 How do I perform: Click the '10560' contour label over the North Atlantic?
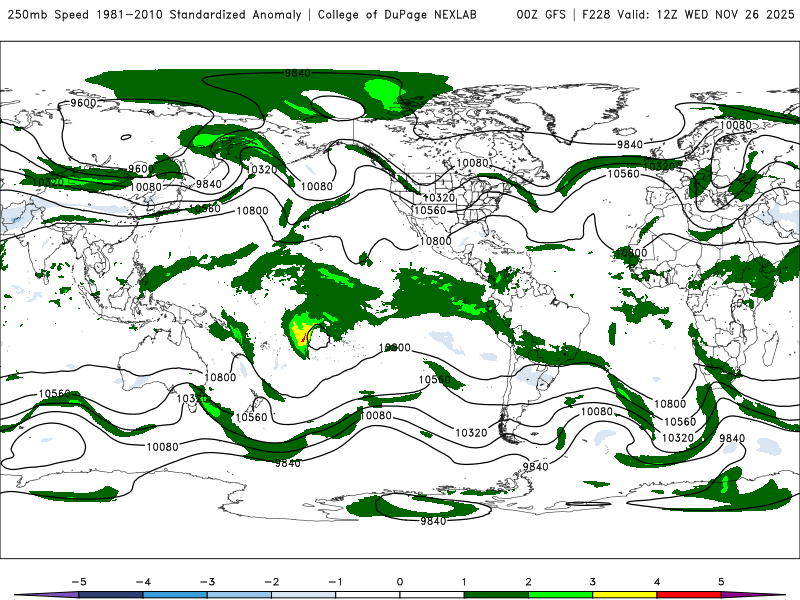[623, 174]
